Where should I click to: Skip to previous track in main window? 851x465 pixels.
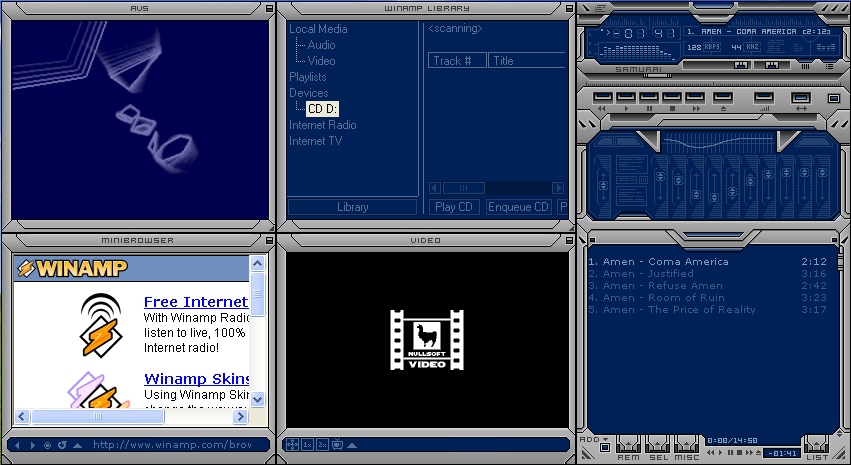(x=602, y=98)
